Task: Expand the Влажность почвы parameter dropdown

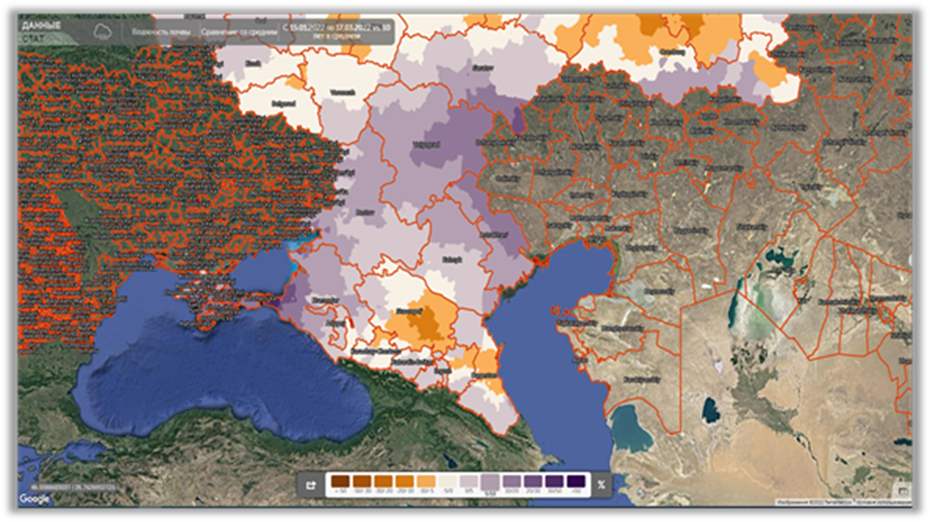Action: [160, 31]
